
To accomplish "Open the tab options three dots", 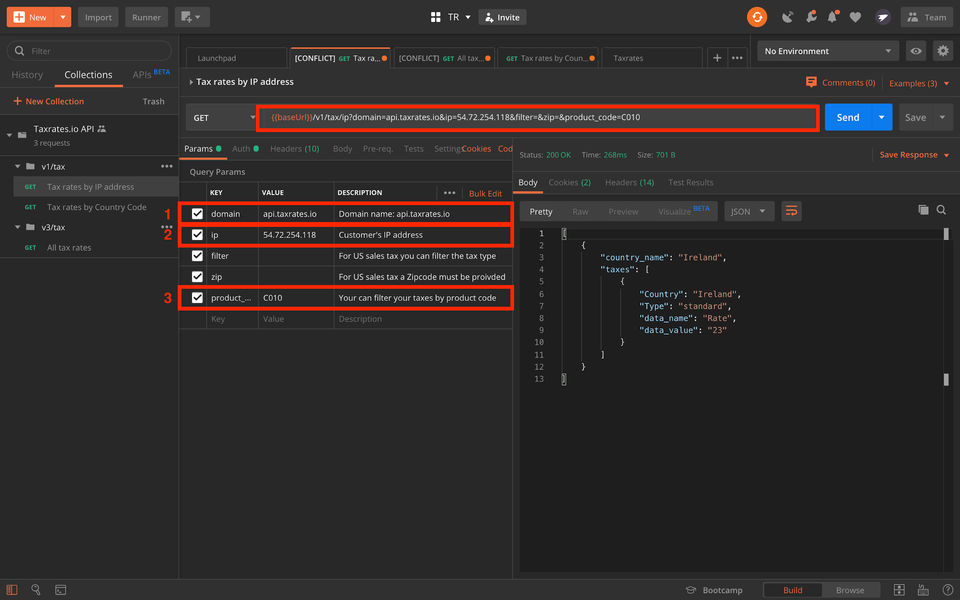I will point(737,58).
